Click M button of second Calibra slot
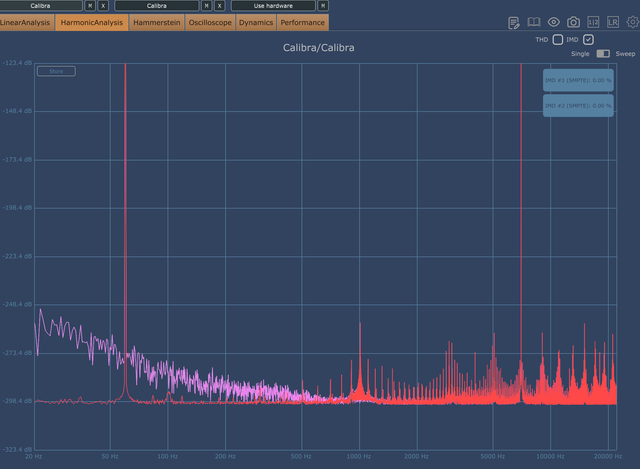The width and height of the screenshot is (640, 469). pyautogui.click(x=207, y=6)
